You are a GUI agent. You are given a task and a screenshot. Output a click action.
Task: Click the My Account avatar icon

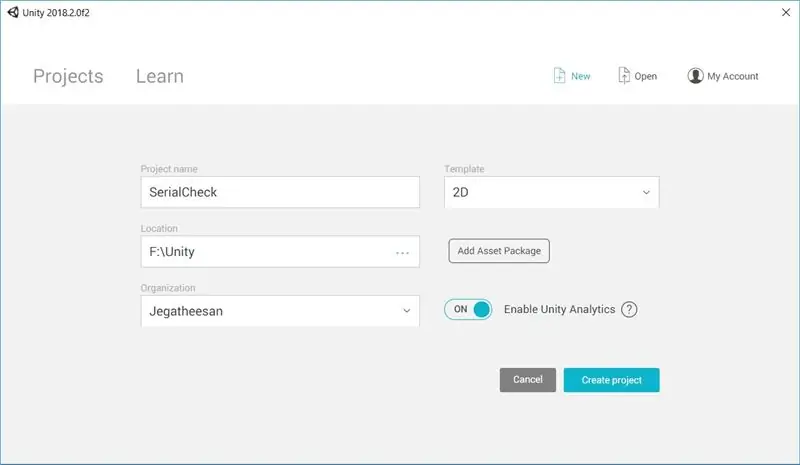click(695, 76)
